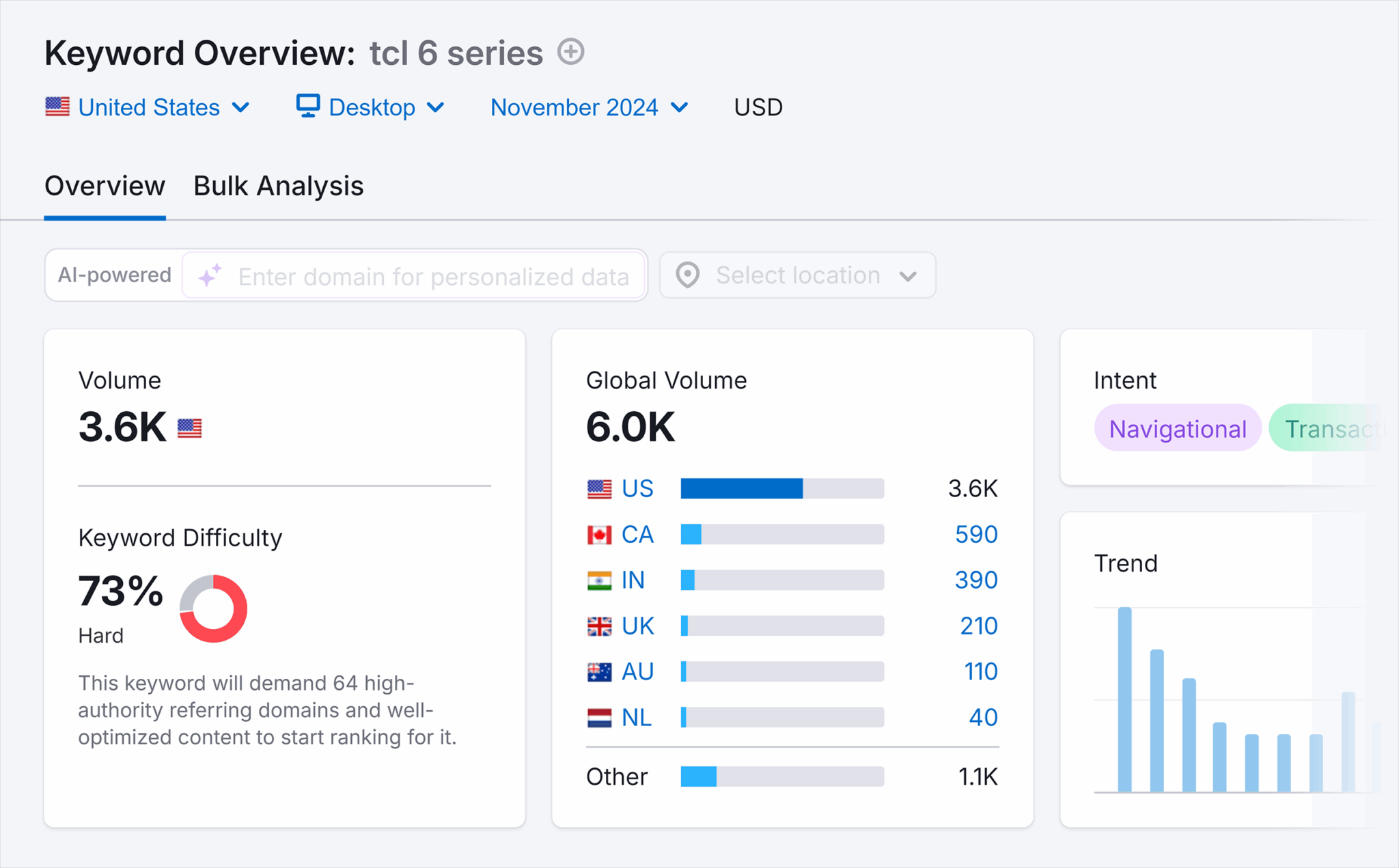Click the 110 volume value for AU
Image resolution: width=1399 pixels, height=868 pixels.
[980, 671]
